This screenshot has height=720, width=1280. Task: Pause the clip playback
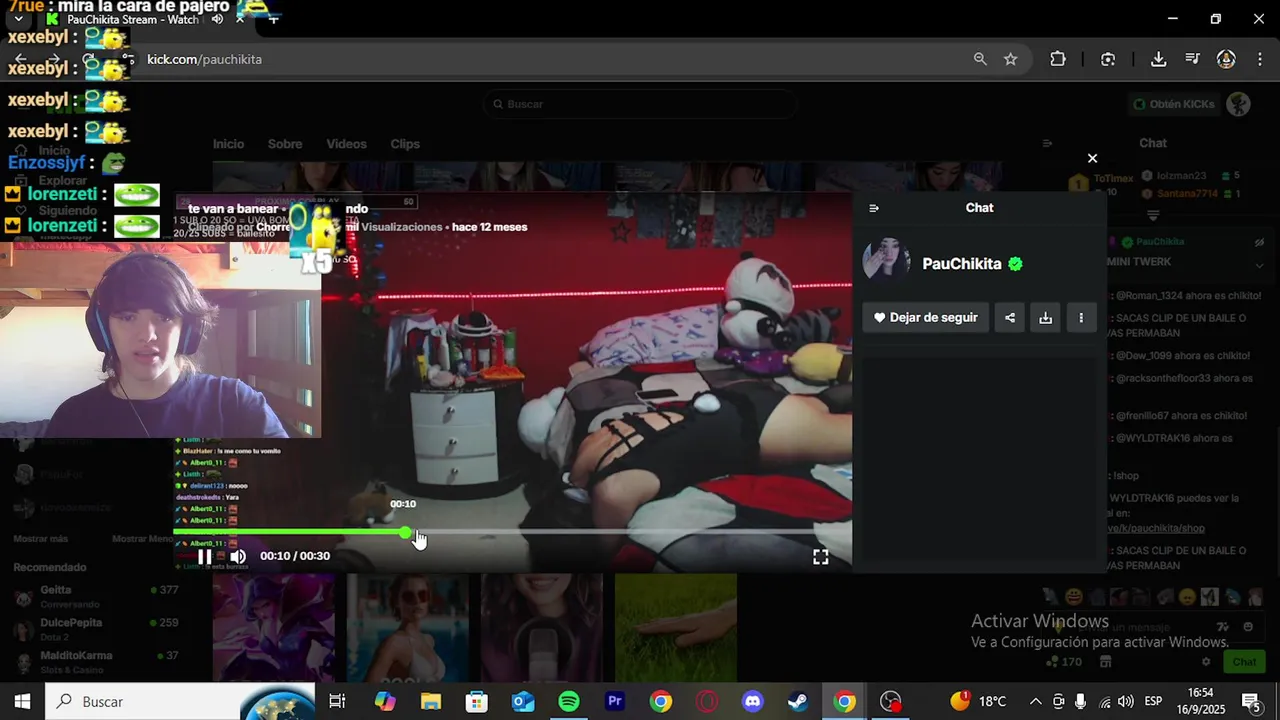[204, 557]
